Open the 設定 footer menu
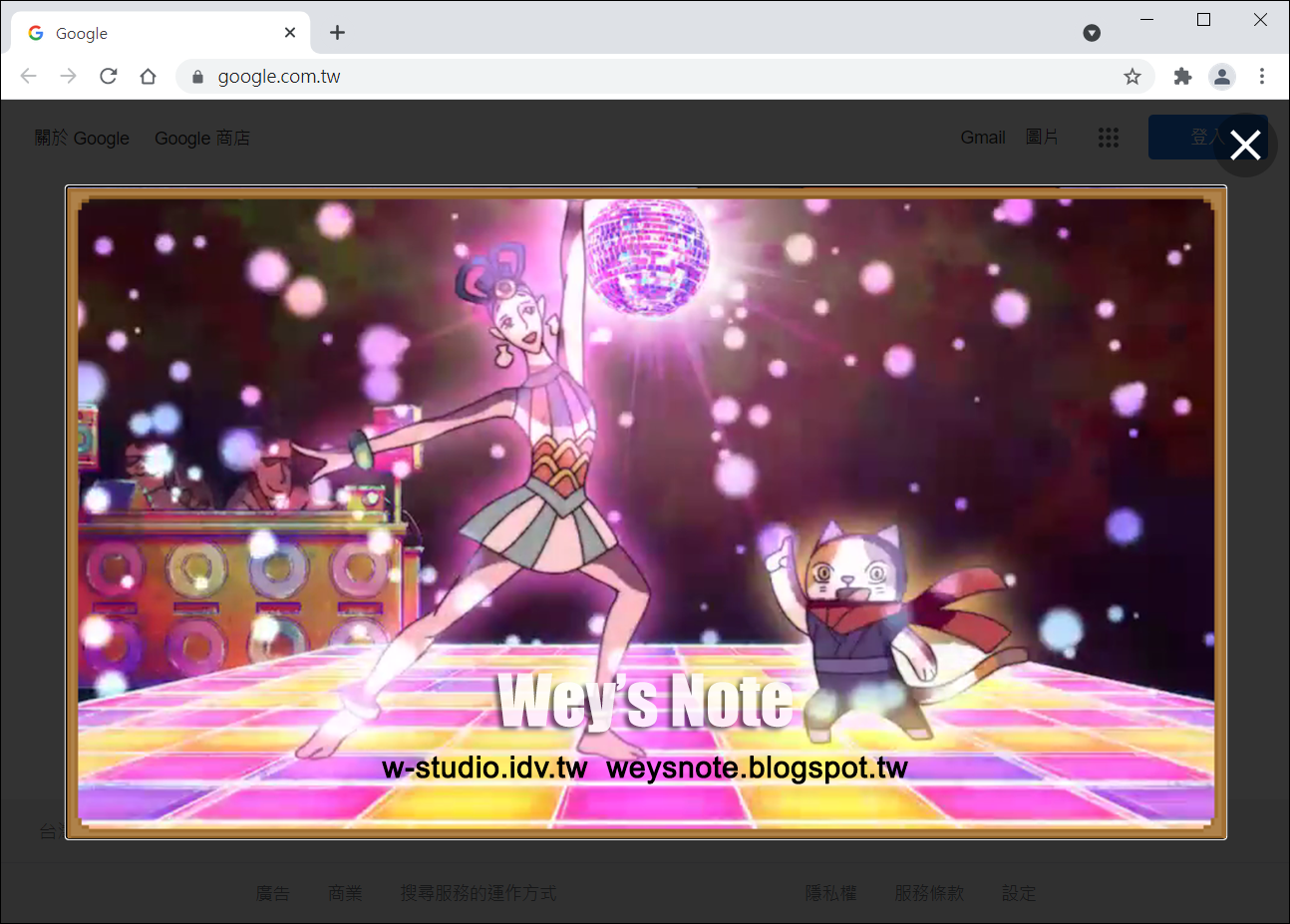This screenshot has width=1290, height=924. coord(1019,893)
